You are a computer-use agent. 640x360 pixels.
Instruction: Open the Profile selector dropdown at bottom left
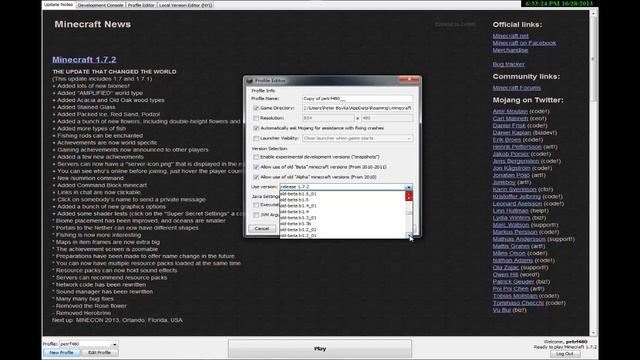click(114, 344)
